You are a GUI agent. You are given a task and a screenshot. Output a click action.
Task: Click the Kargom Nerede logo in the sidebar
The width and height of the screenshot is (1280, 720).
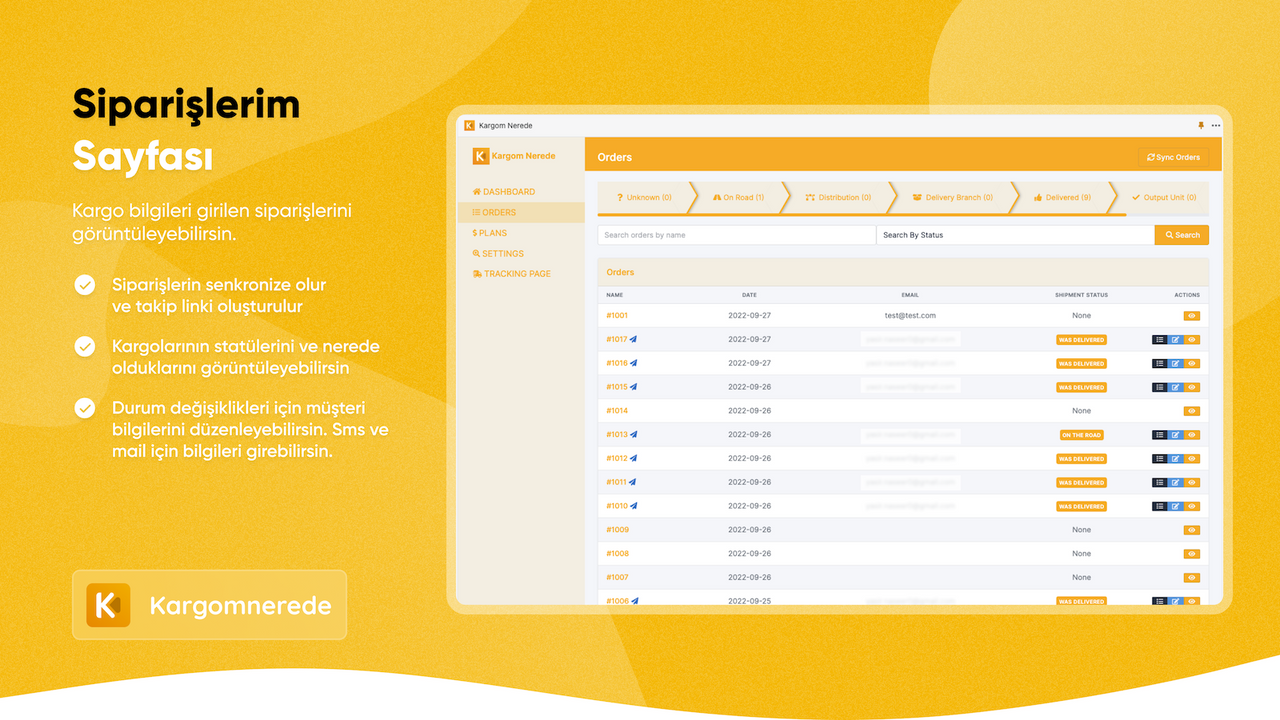pyautogui.click(x=514, y=156)
